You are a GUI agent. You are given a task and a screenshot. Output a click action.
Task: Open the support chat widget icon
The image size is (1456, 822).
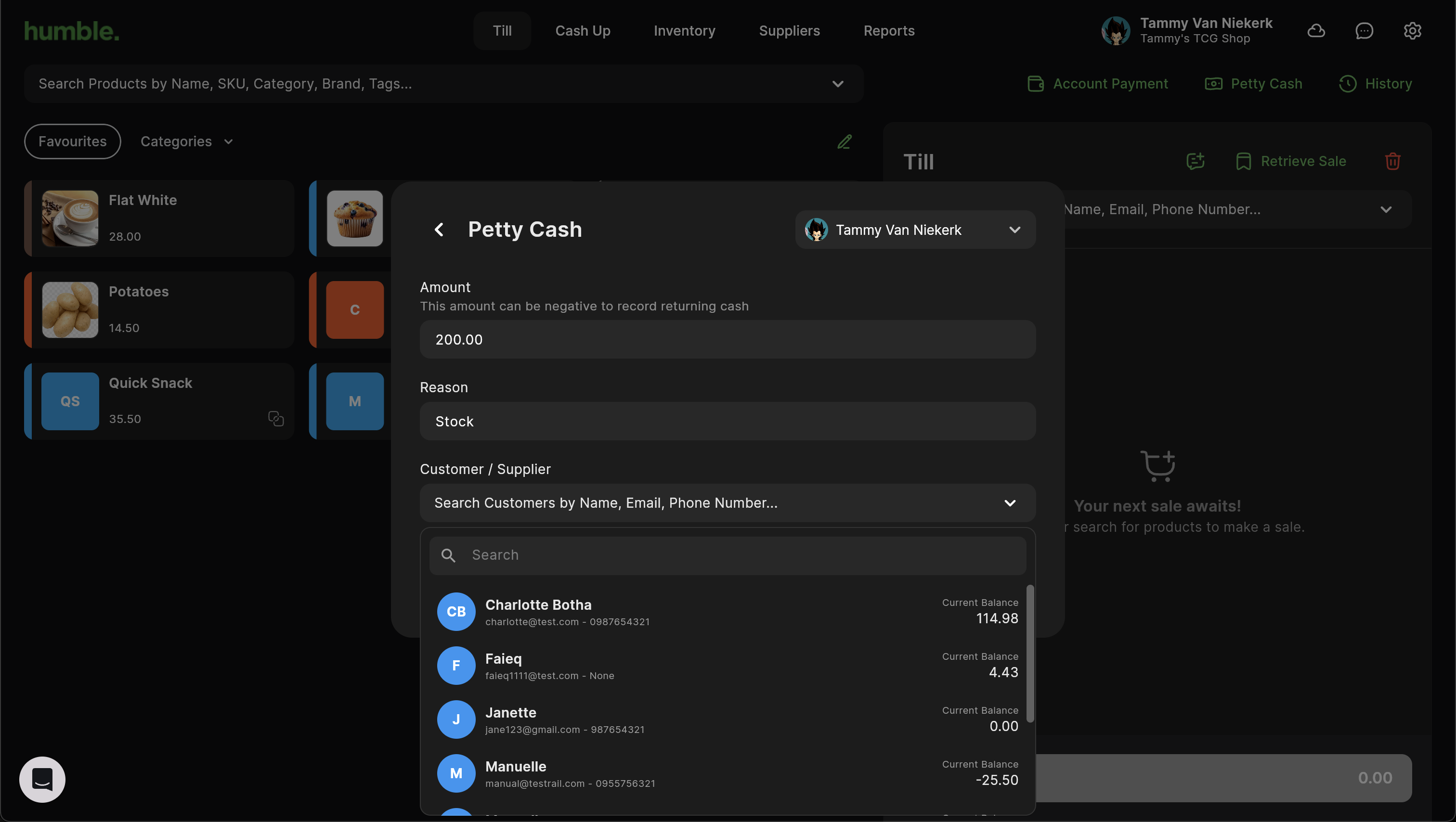(42, 779)
